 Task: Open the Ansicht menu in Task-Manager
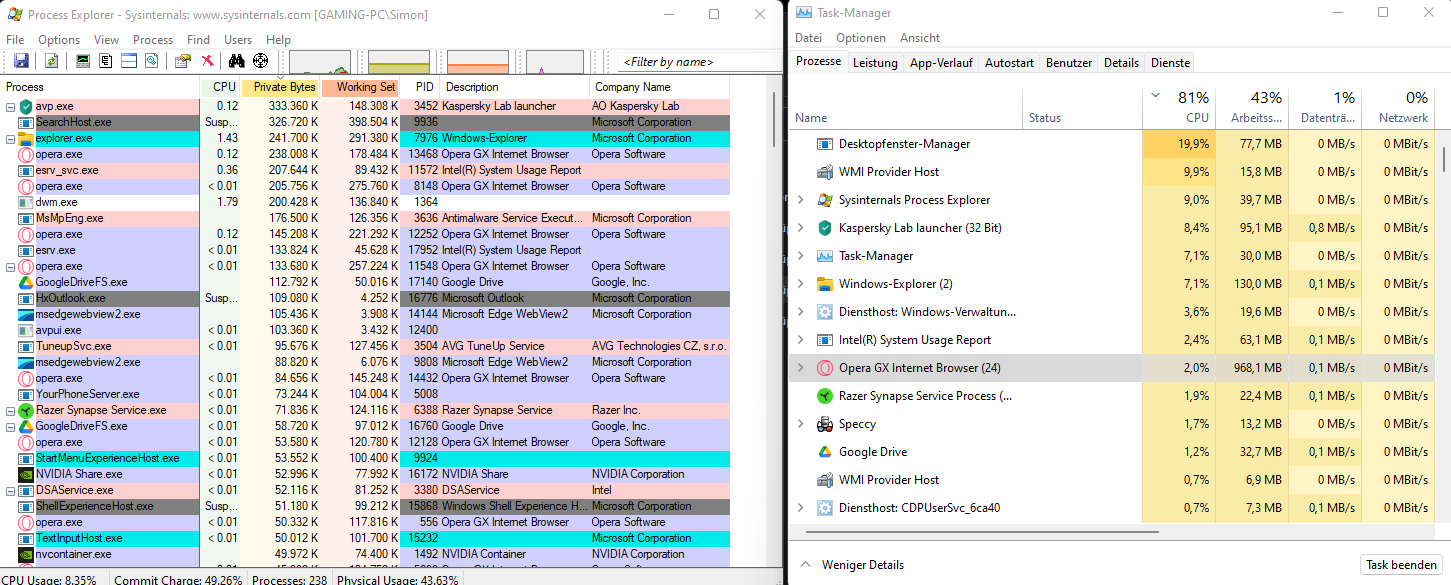pos(920,38)
